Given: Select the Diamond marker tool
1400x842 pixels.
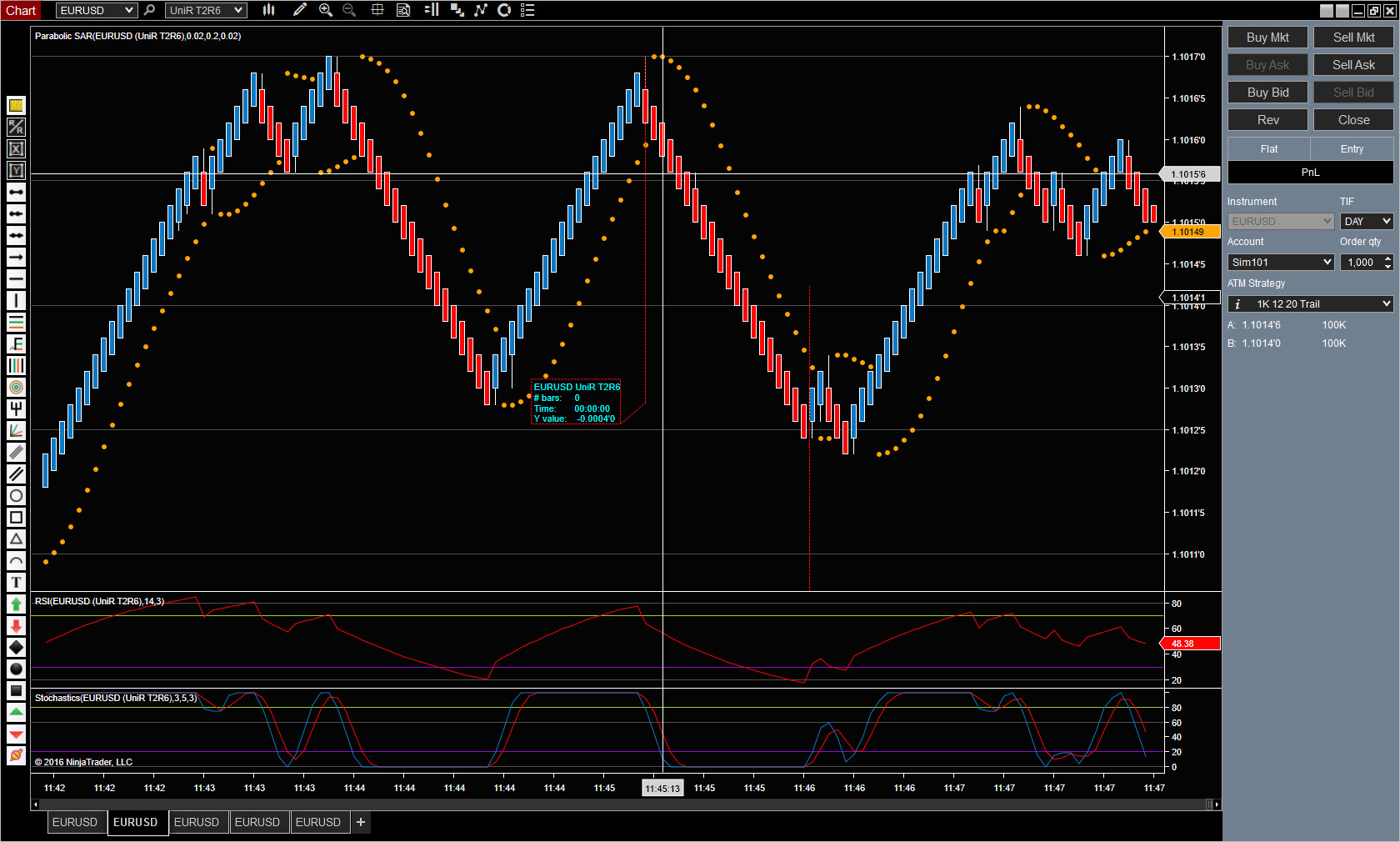Looking at the screenshot, I should 16,647.
